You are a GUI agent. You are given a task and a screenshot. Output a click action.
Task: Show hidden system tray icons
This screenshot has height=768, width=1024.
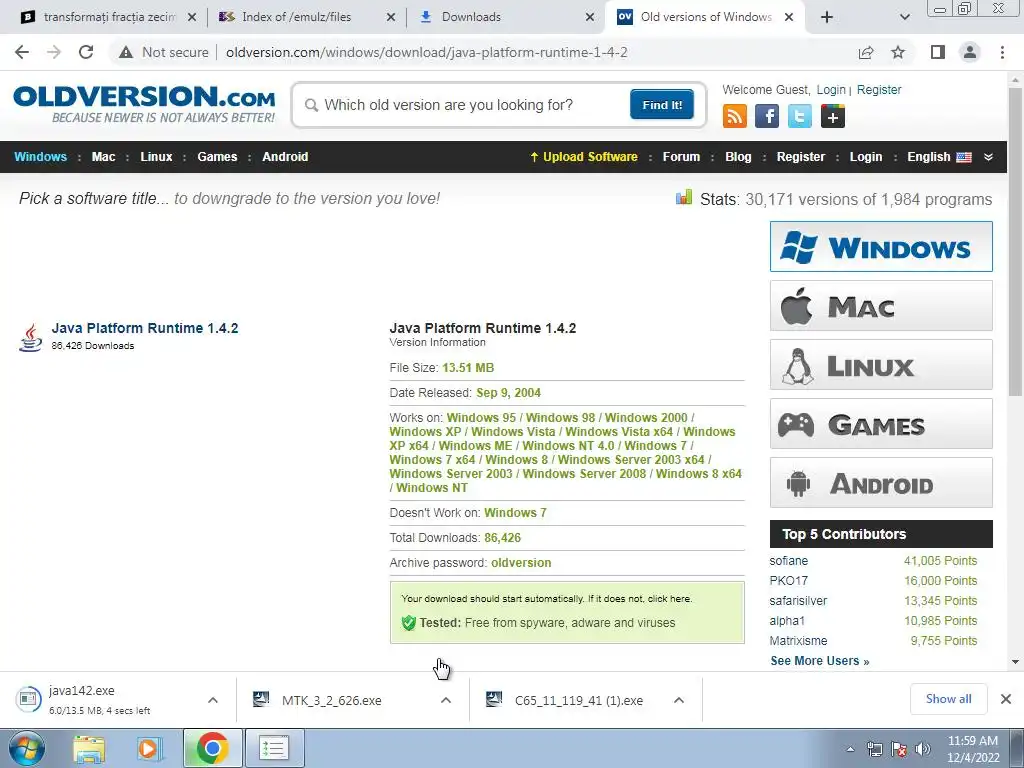tap(850, 749)
